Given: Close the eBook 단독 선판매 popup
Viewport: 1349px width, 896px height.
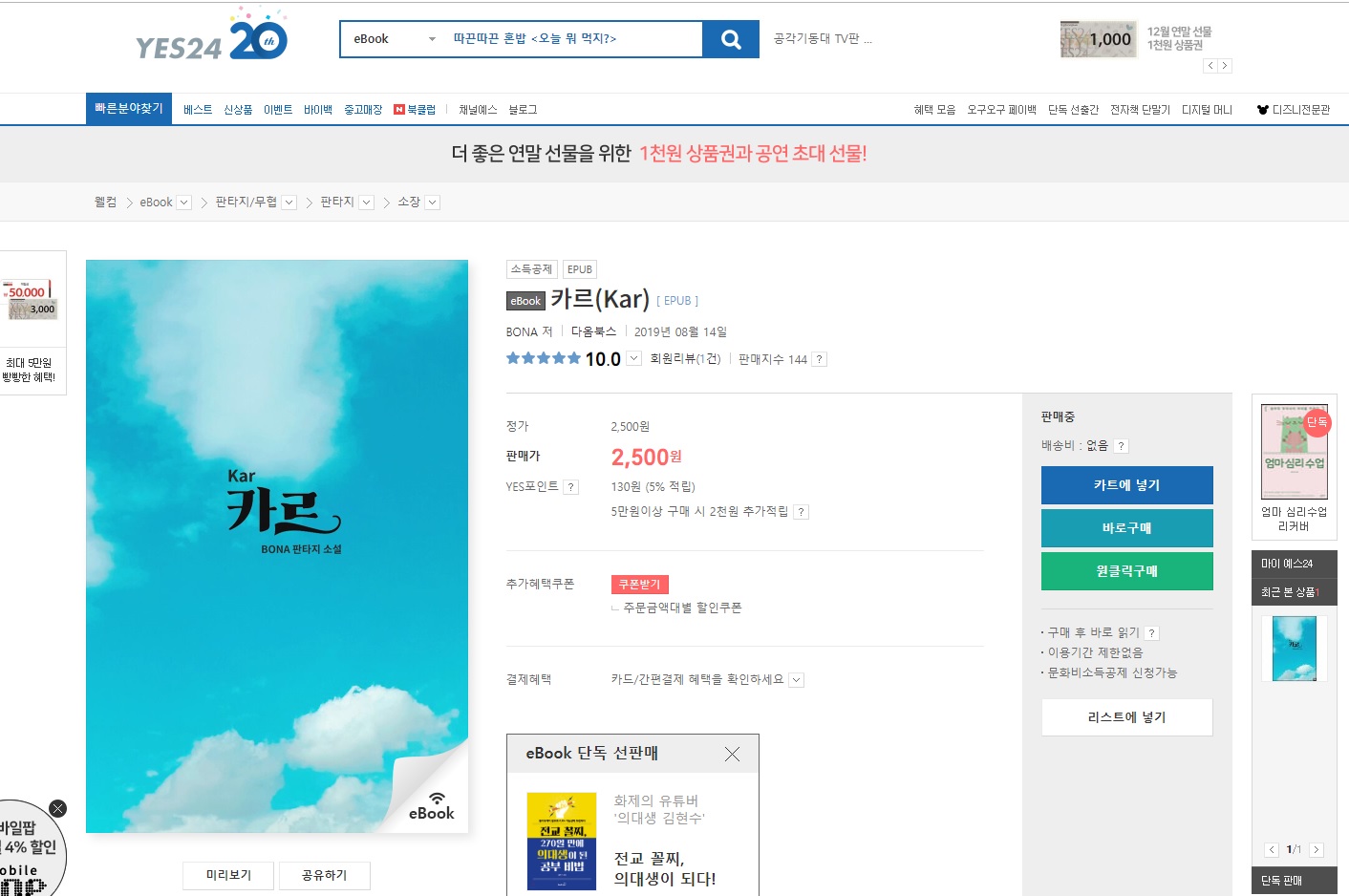Looking at the screenshot, I should (x=732, y=755).
